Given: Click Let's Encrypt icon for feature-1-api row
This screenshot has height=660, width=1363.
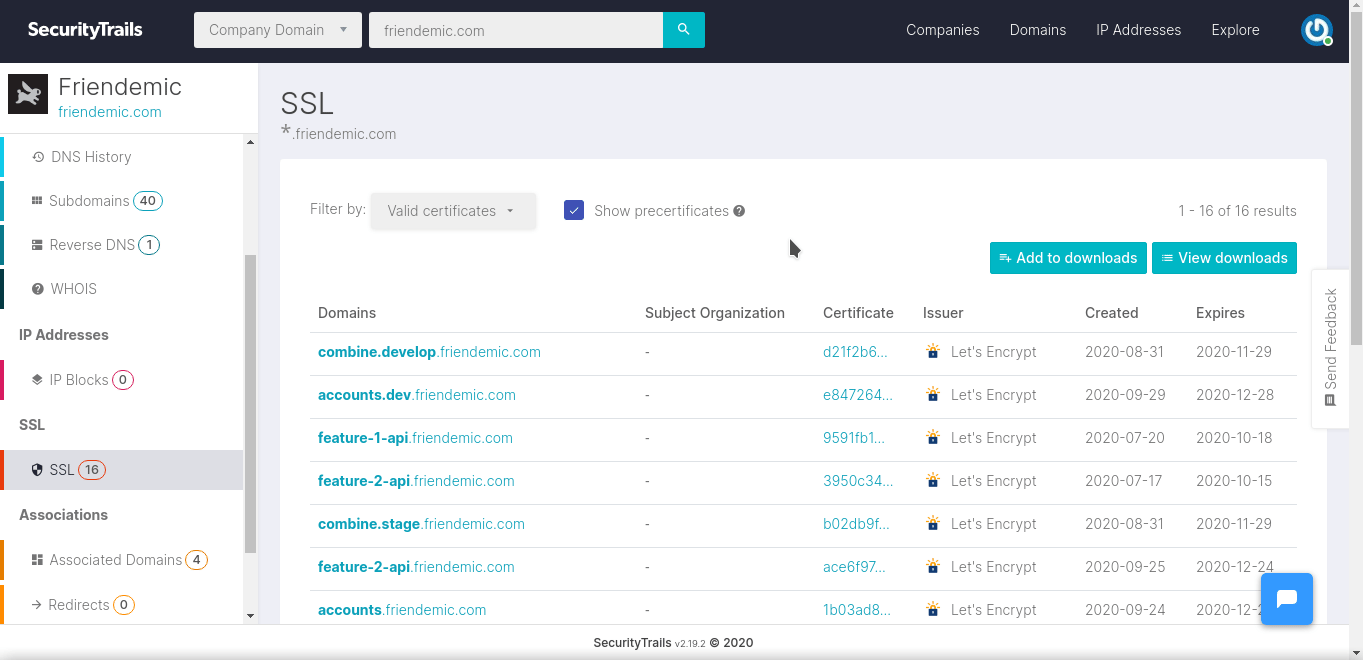Looking at the screenshot, I should (933, 438).
